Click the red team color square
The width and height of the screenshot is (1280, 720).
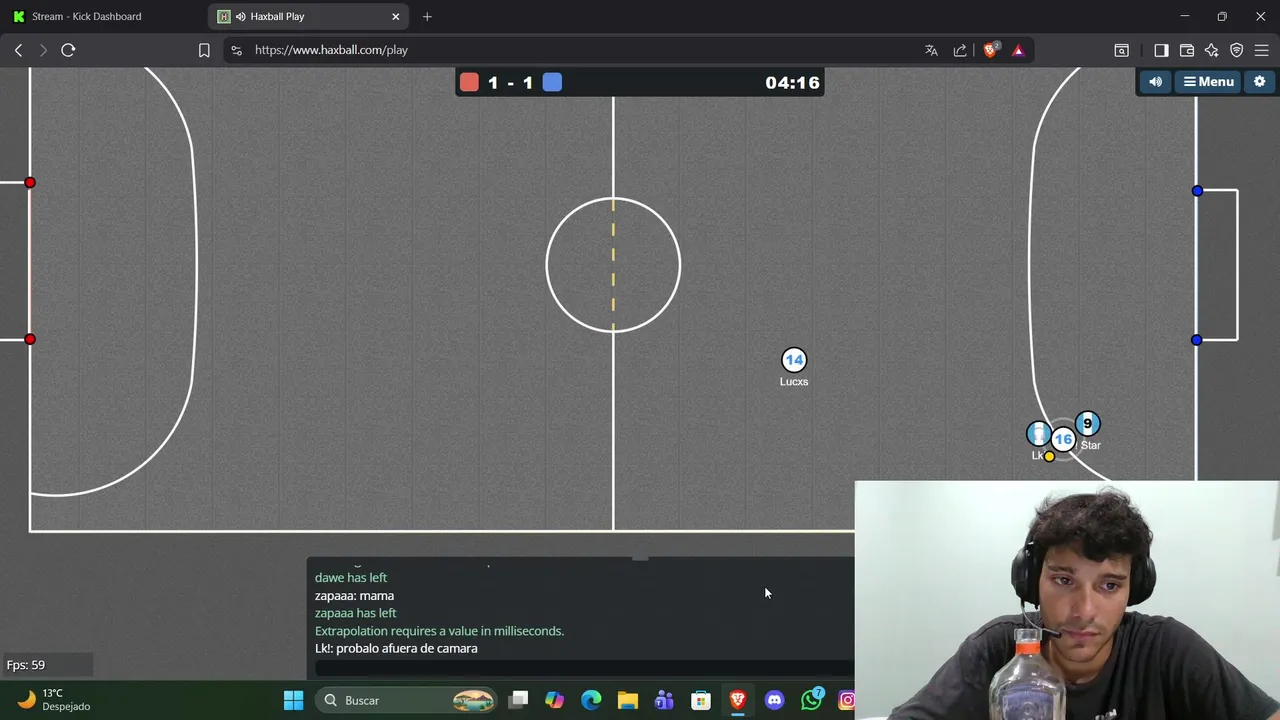tap(469, 82)
